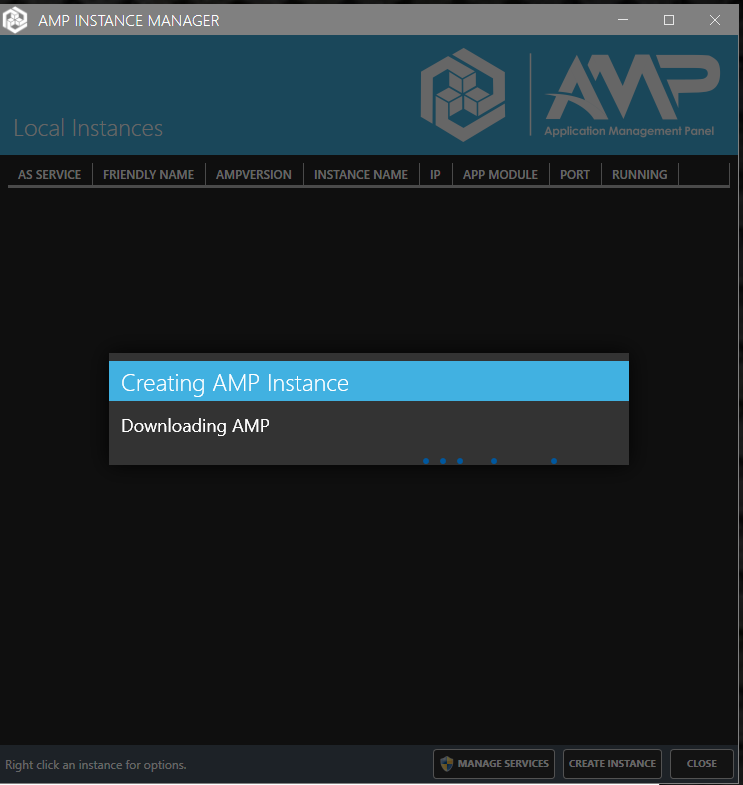Click the 'AMP INSTANCE MANAGER' window title
Image resolution: width=743 pixels, height=785 pixels.
click(x=129, y=21)
